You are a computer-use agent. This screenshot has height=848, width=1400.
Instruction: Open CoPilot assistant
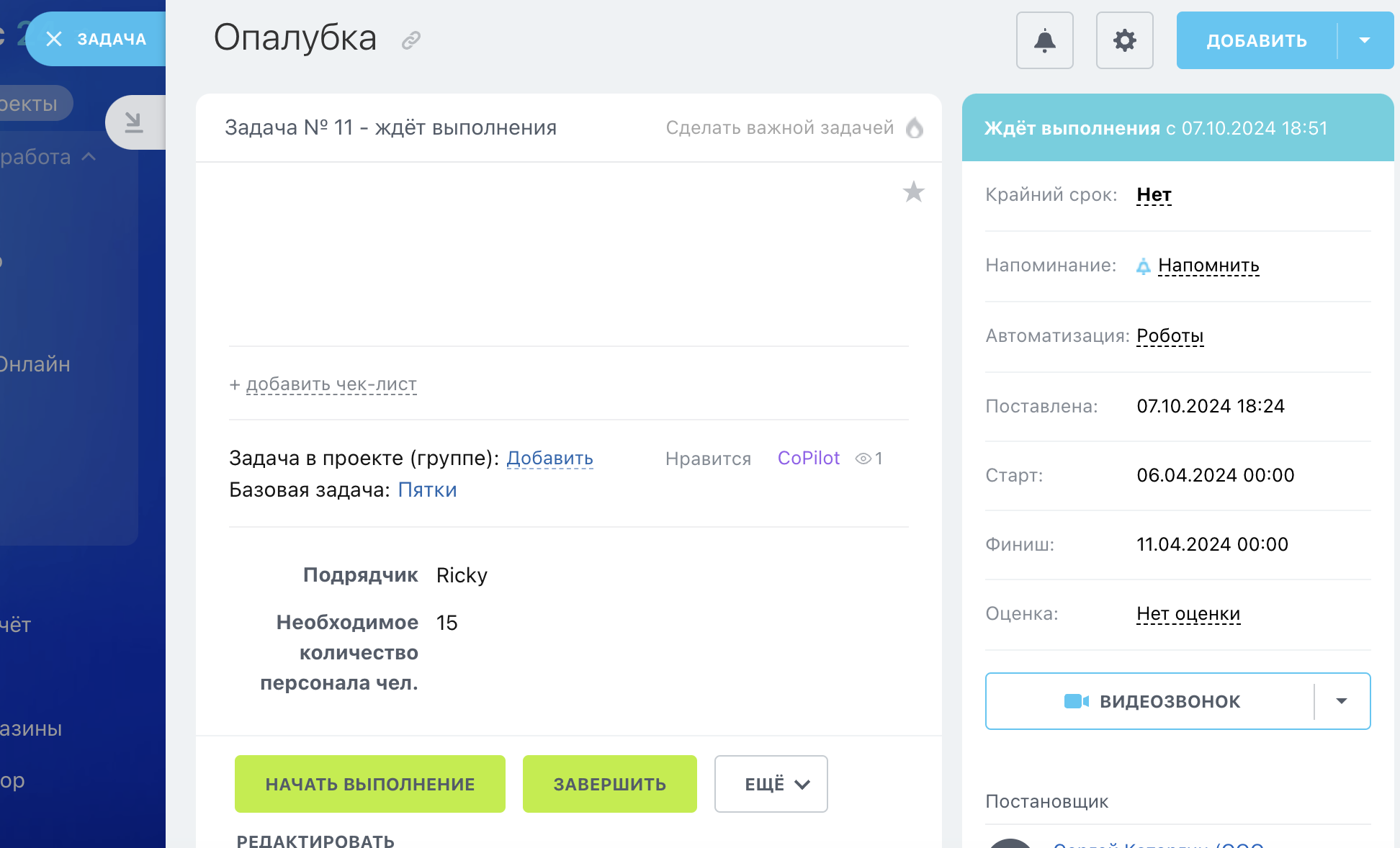tap(808, 458)
